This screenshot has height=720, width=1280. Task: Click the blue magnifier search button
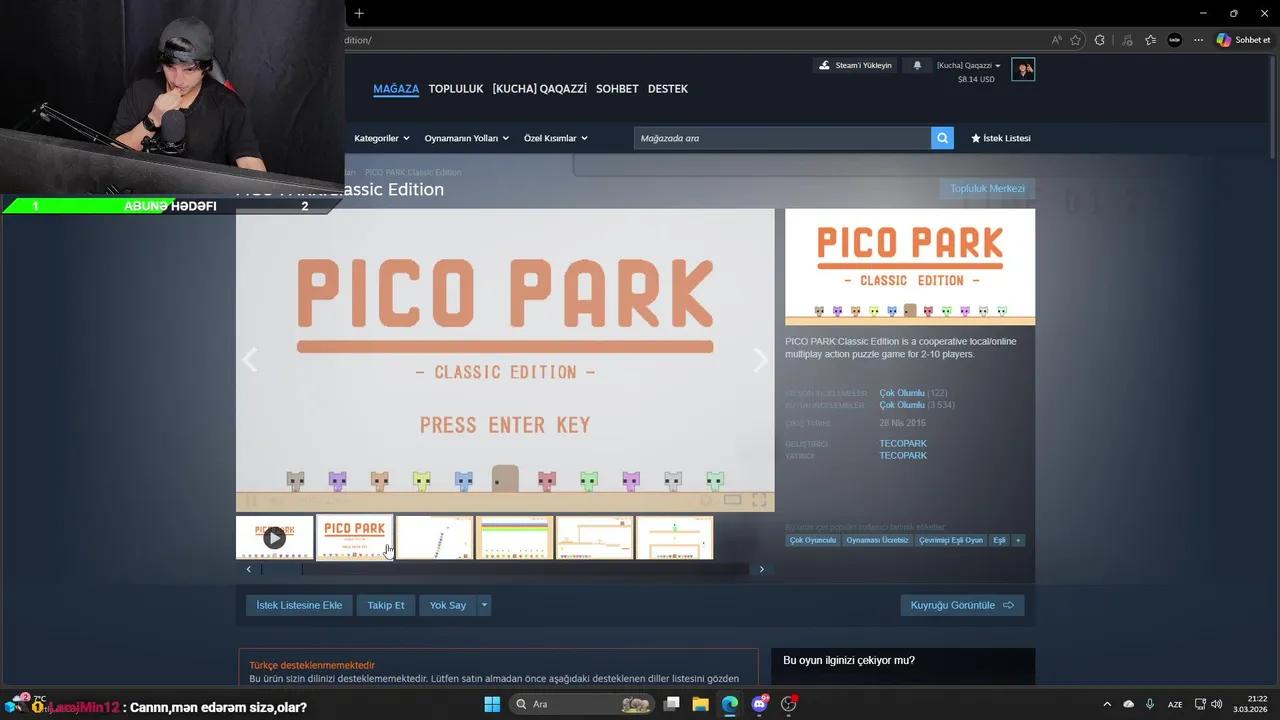pyautogui.click(x=942, y=138)
